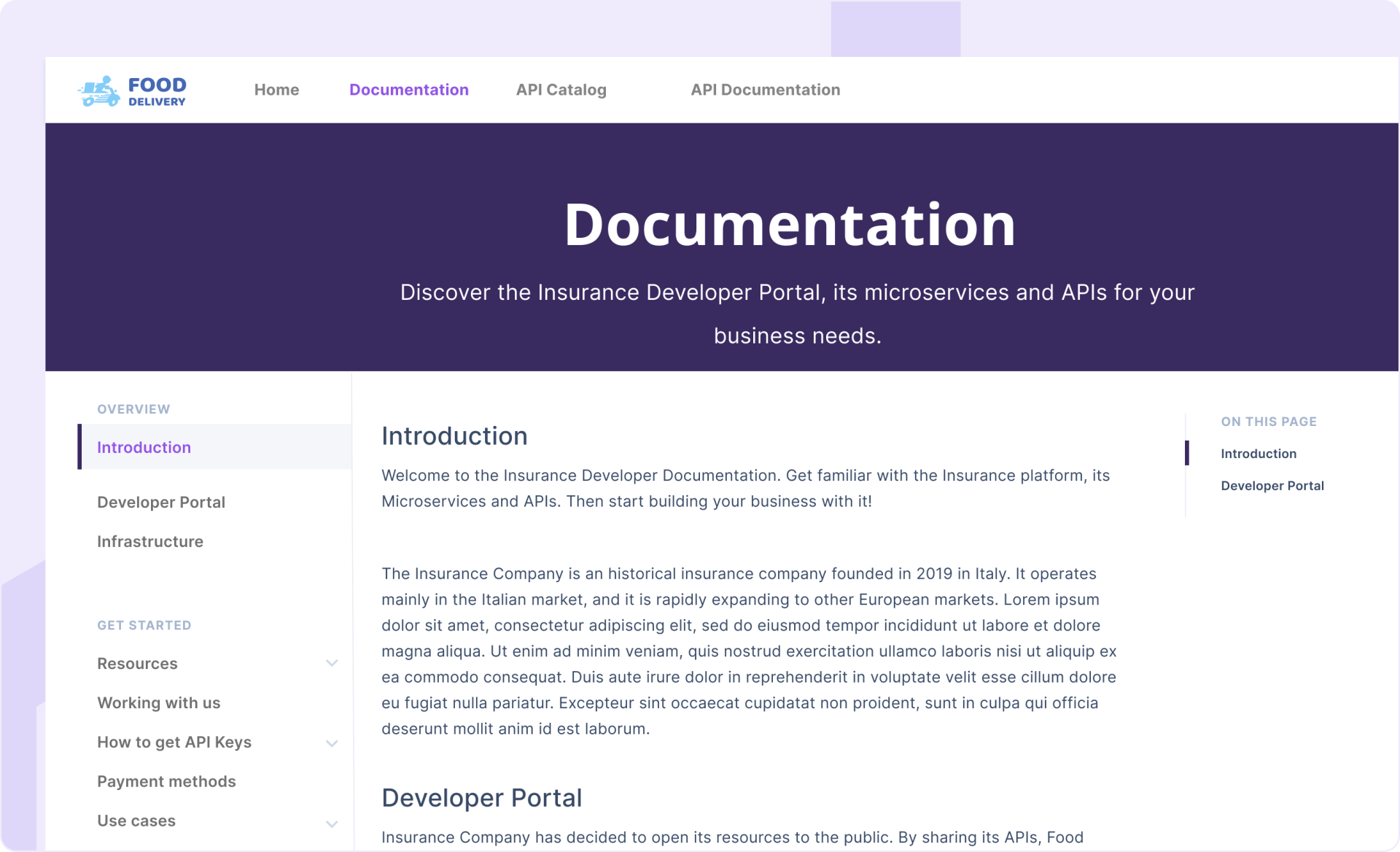Navigate to API Documentation
This screenshot has width=1400, height=852.
point(765,90)
